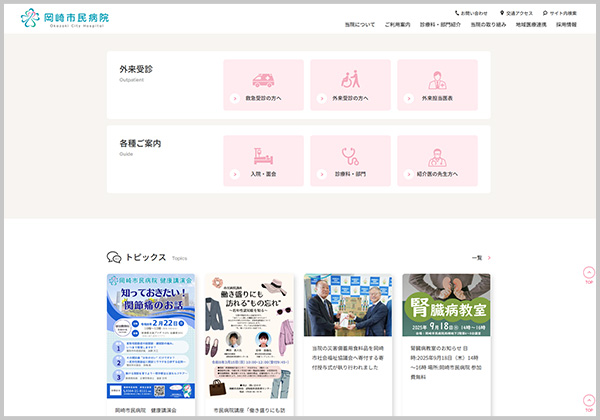This screenshot has height=420, width=600.
Task: Click the physician icon for 紹介医の先生方へ
Action: pos(437,156)
